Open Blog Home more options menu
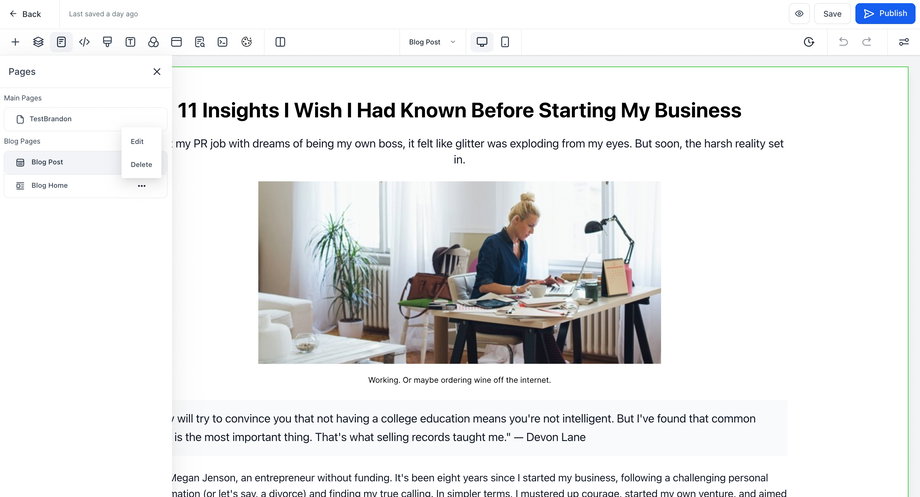This screenshot has width=920, height=497. tap(141, 186)
